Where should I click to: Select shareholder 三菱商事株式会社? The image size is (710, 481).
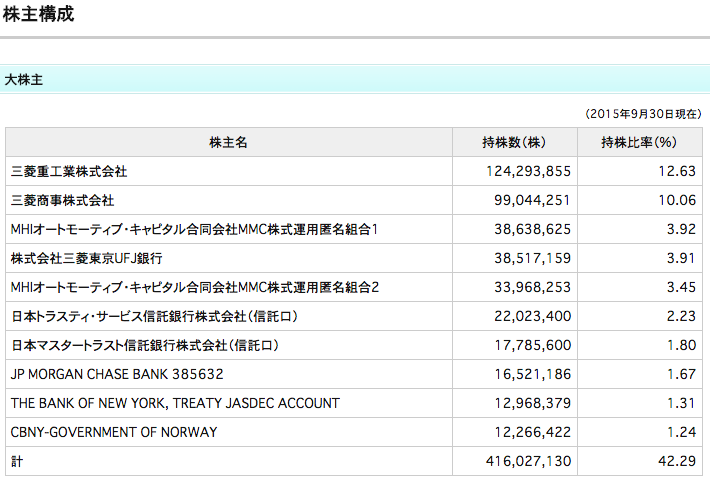[x=62, y=200]
